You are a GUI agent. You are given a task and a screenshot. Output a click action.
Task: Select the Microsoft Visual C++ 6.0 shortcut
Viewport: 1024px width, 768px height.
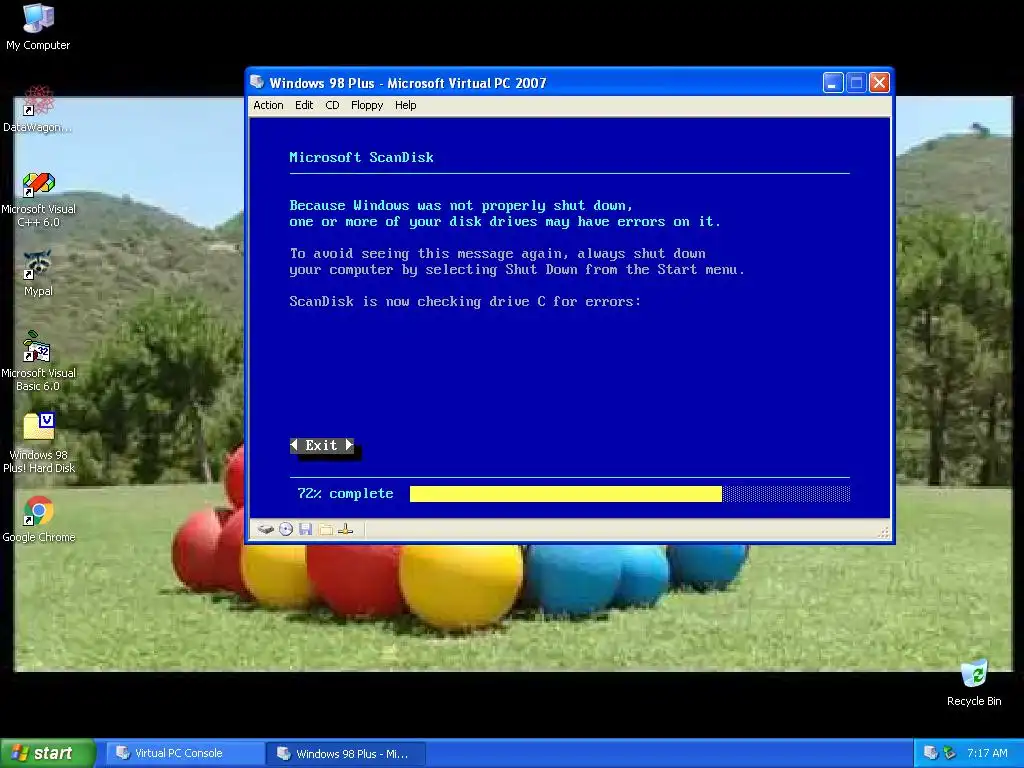(38, 199)
